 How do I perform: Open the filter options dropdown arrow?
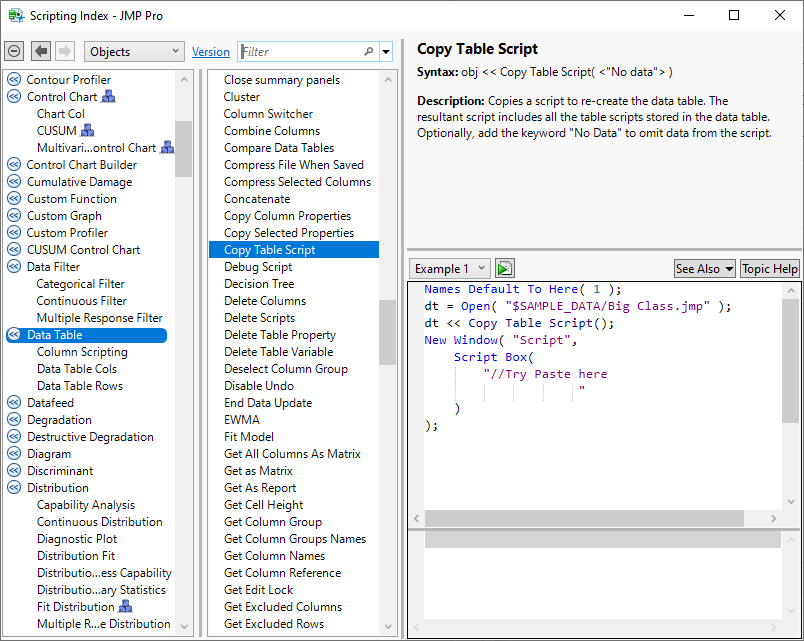[x=386, y=52]
